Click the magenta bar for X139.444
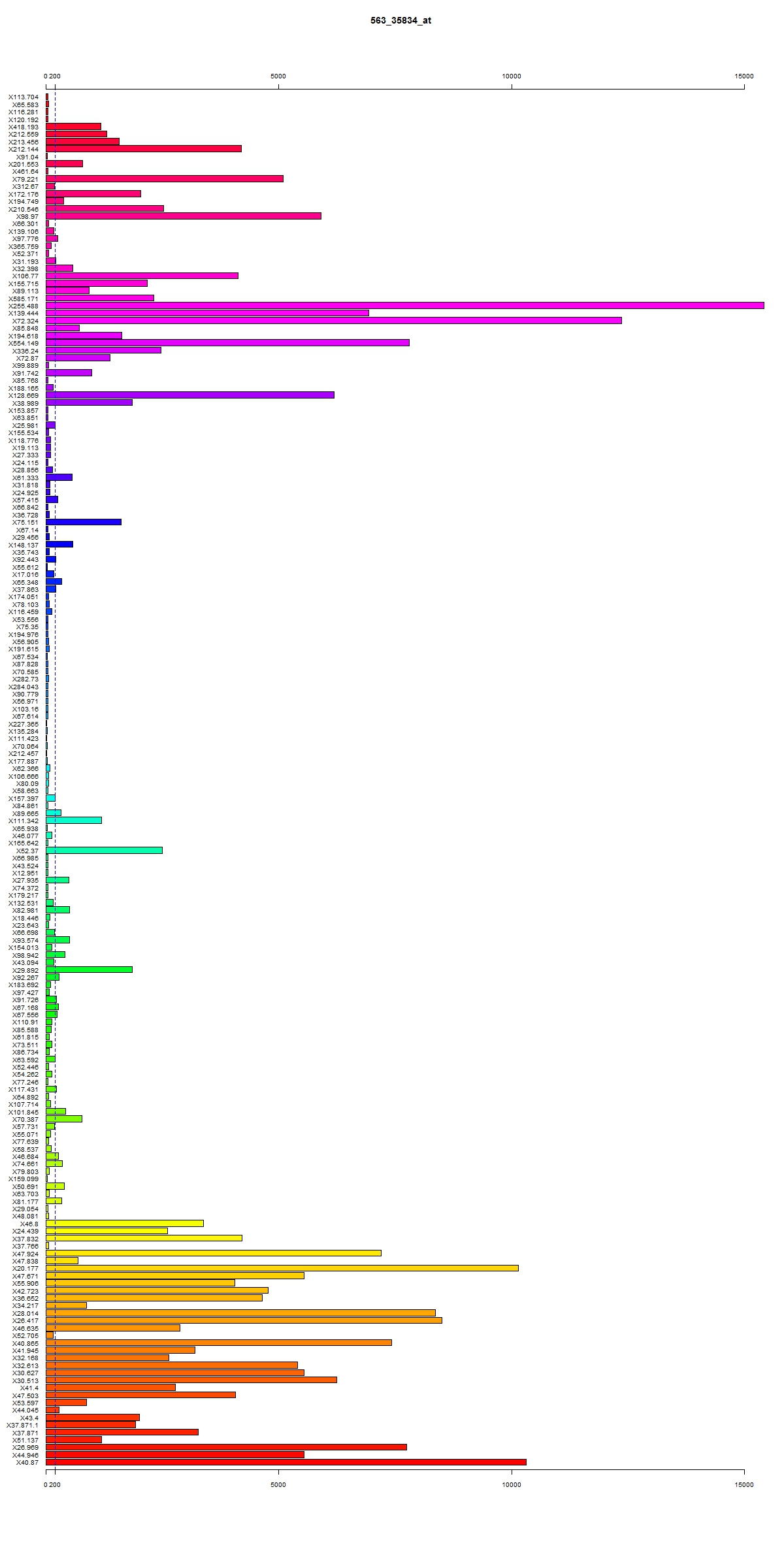This screenshot has width=784, height=1568. [208, 313]
